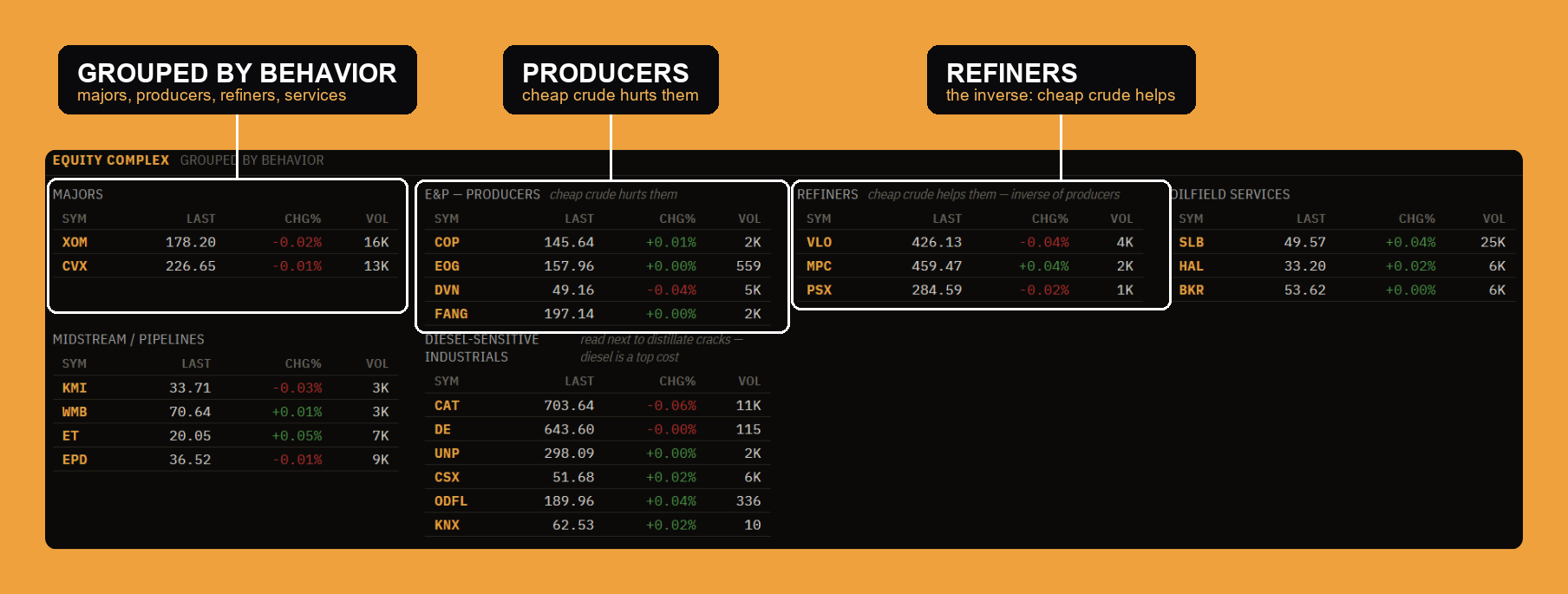Select the CVX ticker symbol
The width and height of the screenshot is (1568, 594).
75,266
